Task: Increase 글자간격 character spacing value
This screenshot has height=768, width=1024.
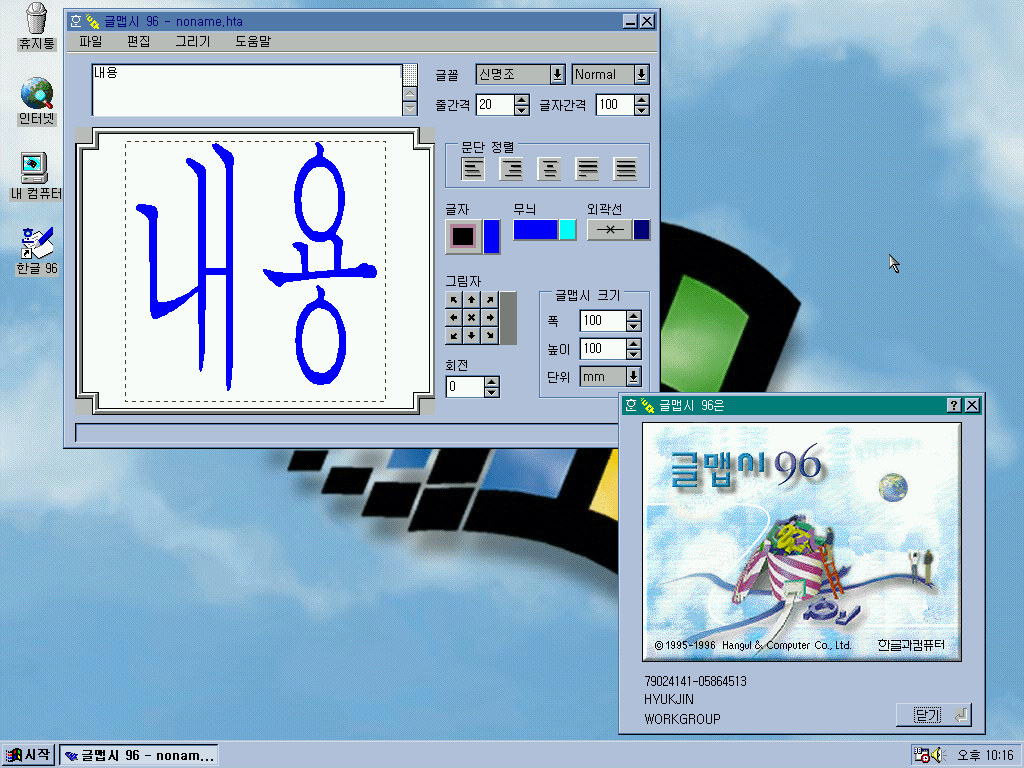Action: click(x=641, y=100)
